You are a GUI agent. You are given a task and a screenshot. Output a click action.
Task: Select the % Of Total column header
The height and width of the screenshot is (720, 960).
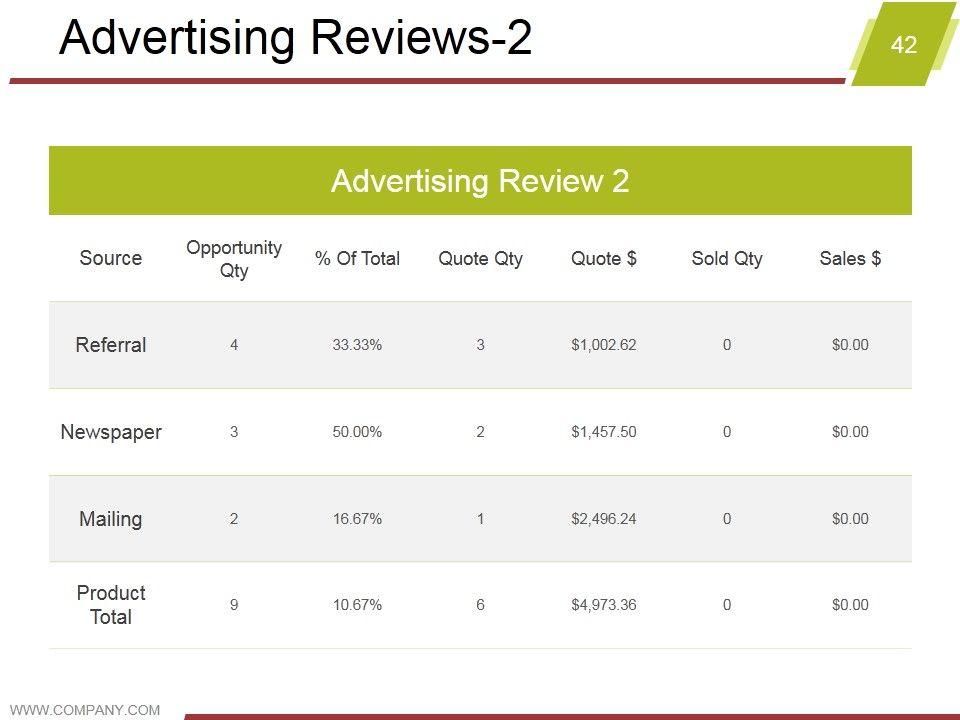click(x=357, y=258)
